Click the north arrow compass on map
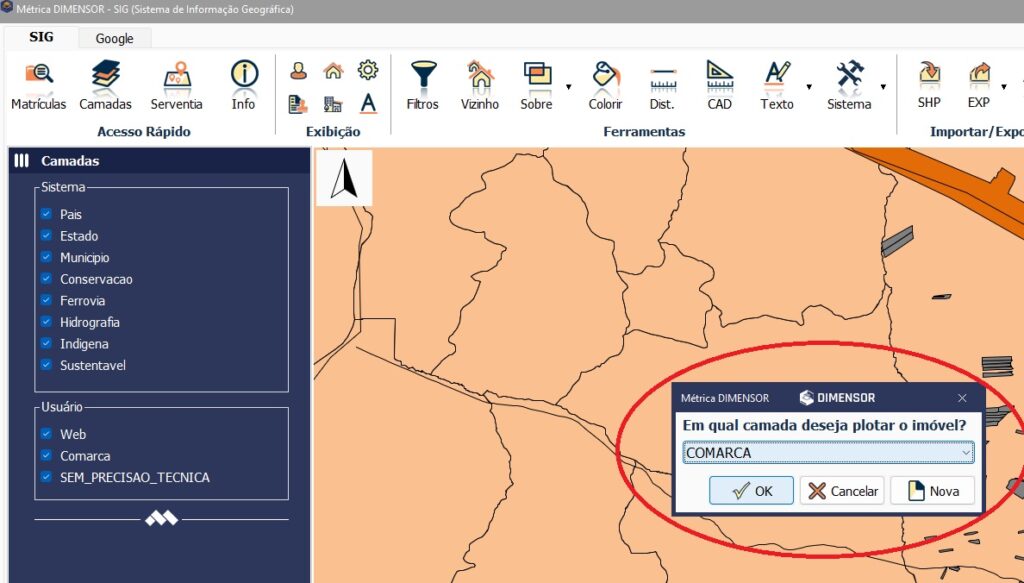 (x=344, y=178)
